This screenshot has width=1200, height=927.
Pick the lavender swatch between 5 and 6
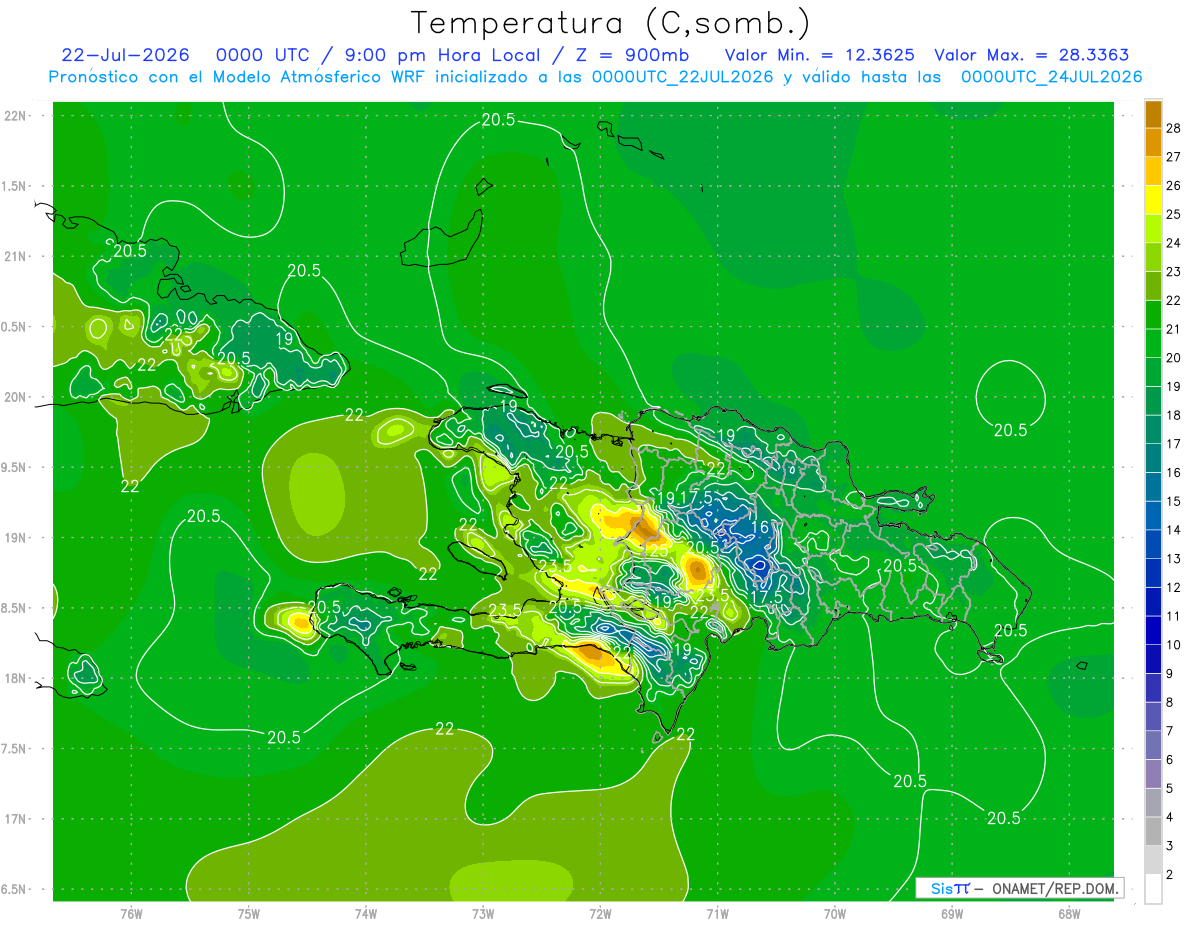[1153, 774]
